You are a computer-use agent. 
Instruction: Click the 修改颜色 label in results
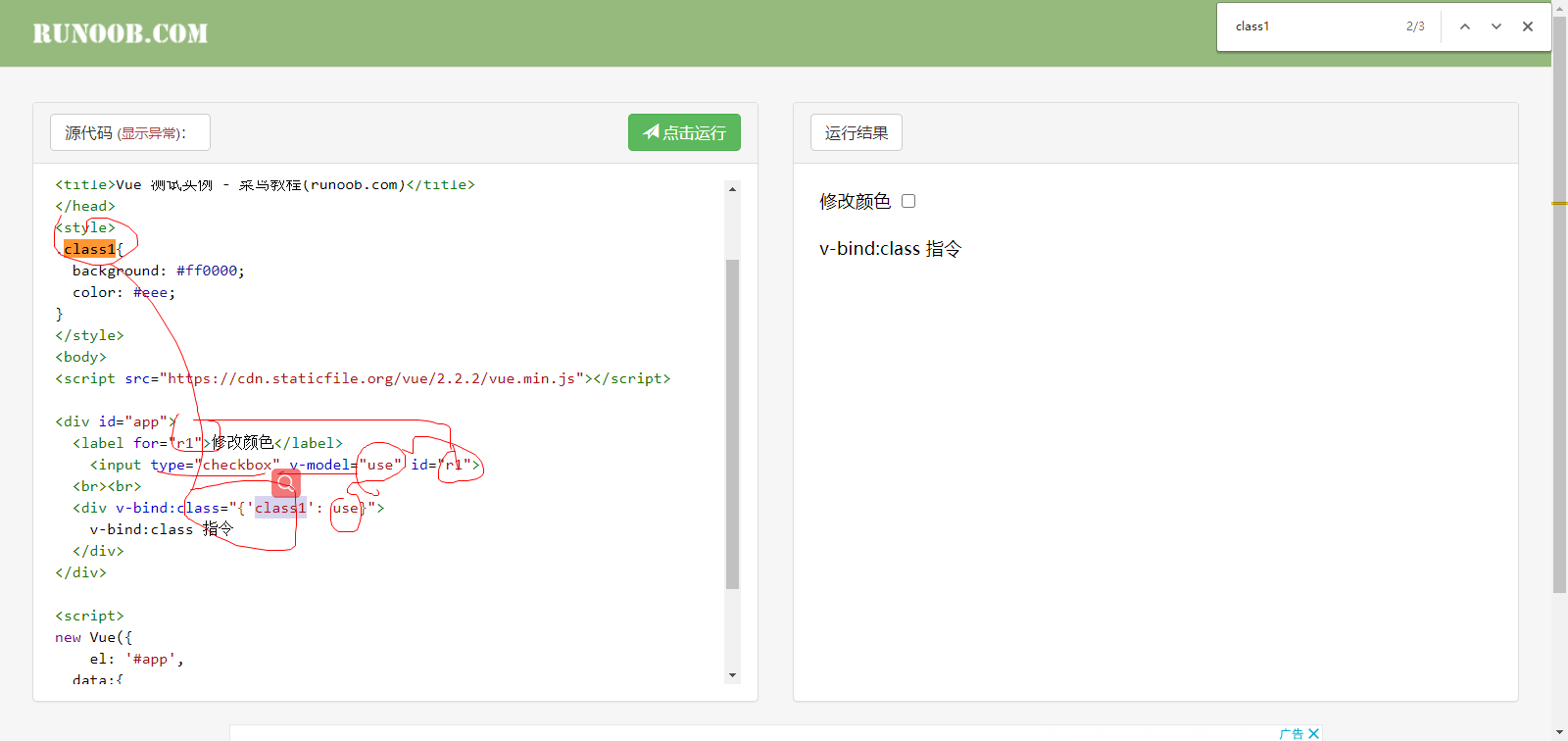pyautogui.click(x=855, y=201)
